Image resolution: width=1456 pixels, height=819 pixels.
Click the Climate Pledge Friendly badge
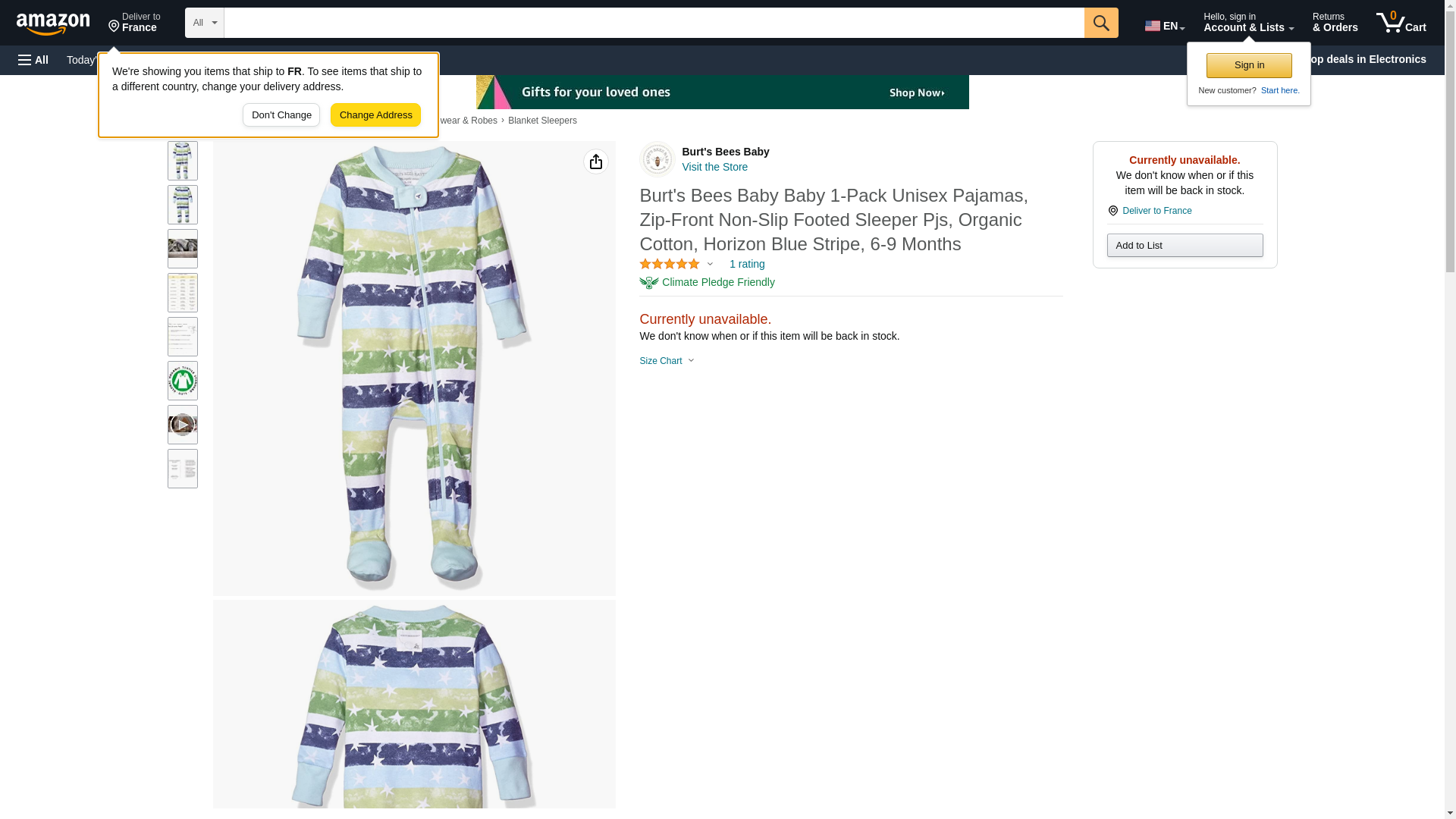pyautogui.click(x=708, y=282)
